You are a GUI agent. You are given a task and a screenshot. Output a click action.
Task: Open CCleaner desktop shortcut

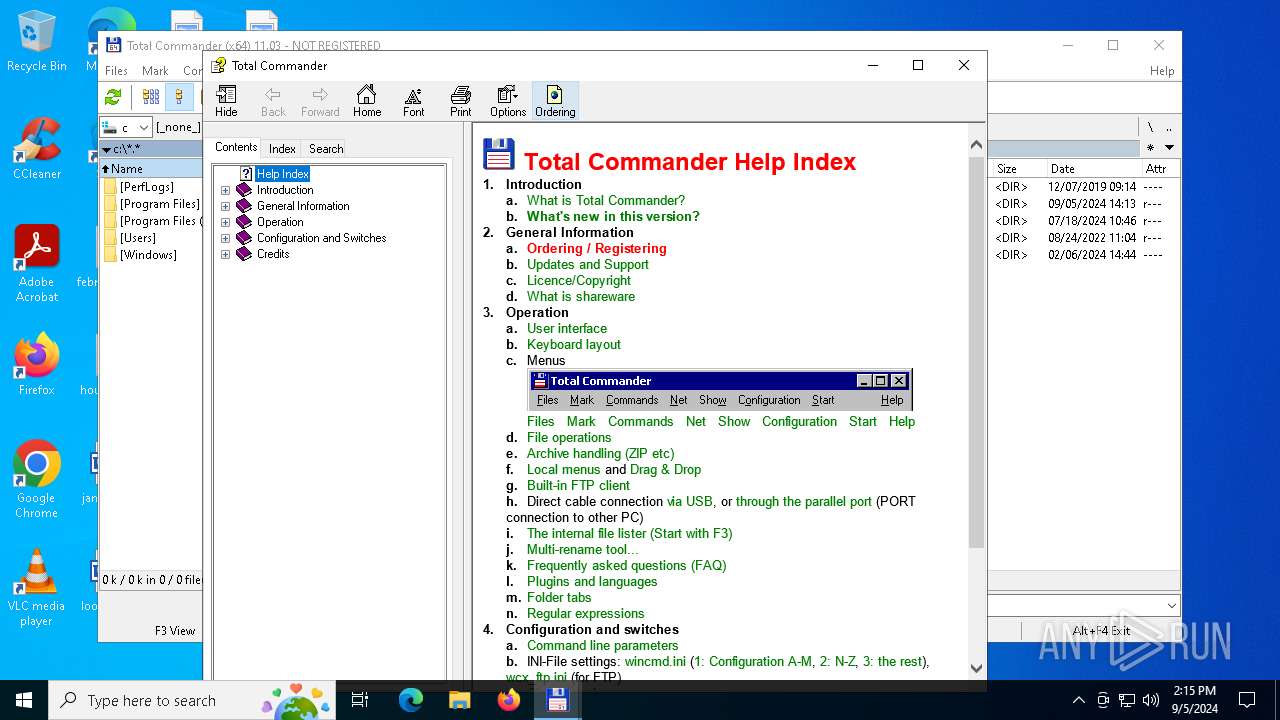point(37,148)
